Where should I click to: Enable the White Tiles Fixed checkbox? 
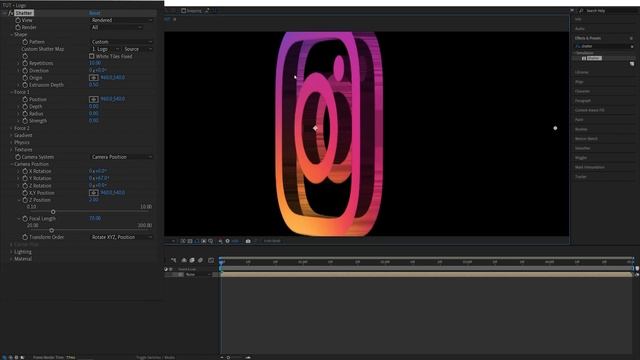point(92,56)
